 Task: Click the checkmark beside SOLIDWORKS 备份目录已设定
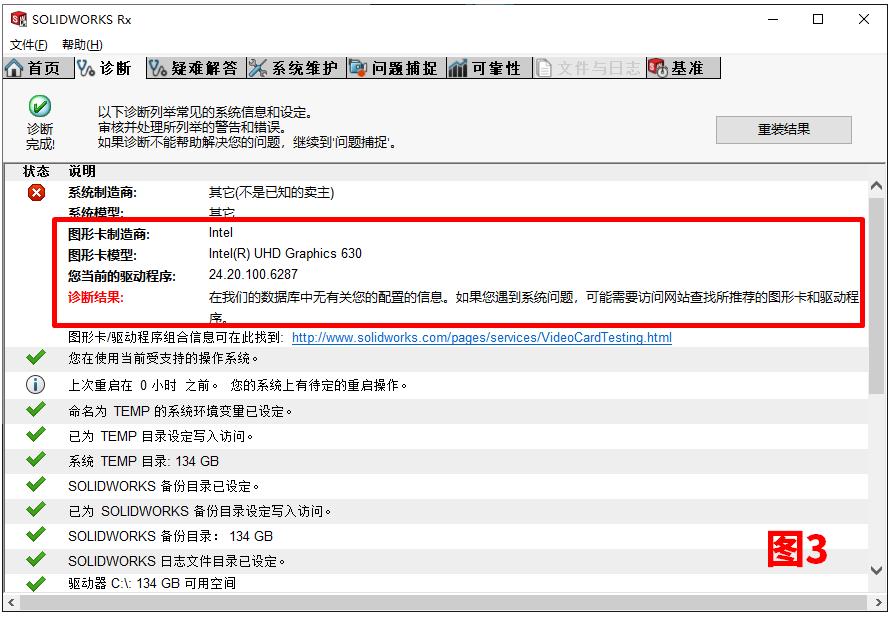coord(36,485)
